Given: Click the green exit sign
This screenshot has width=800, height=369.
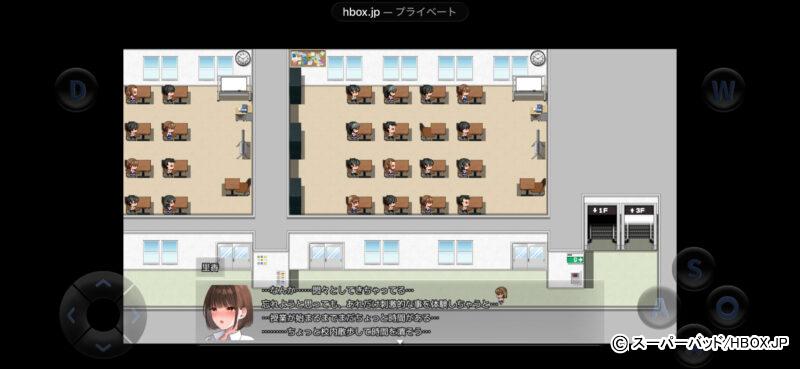Looking at the screenshot, I should (575, 259).
